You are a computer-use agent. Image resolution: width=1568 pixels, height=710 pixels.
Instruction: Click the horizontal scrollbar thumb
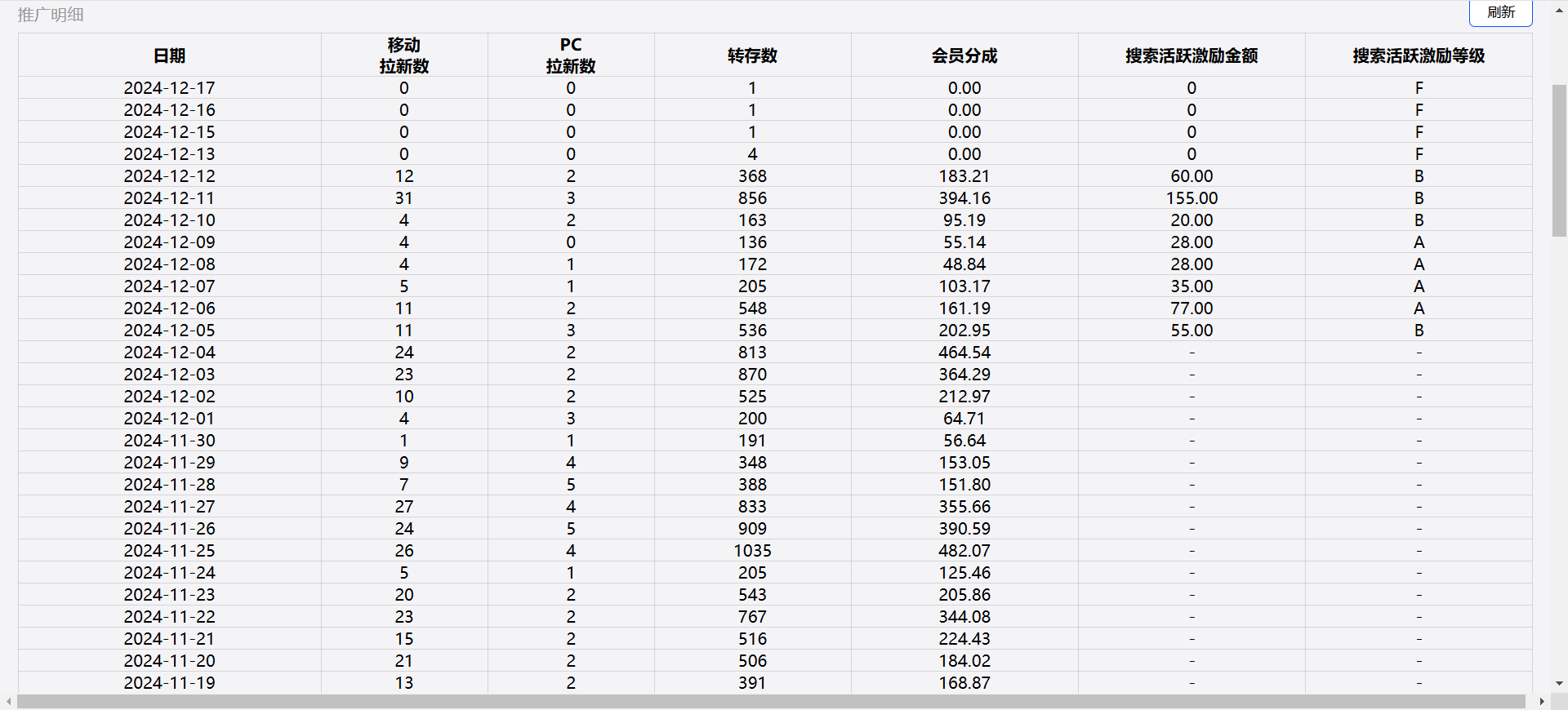click(771, 702)
